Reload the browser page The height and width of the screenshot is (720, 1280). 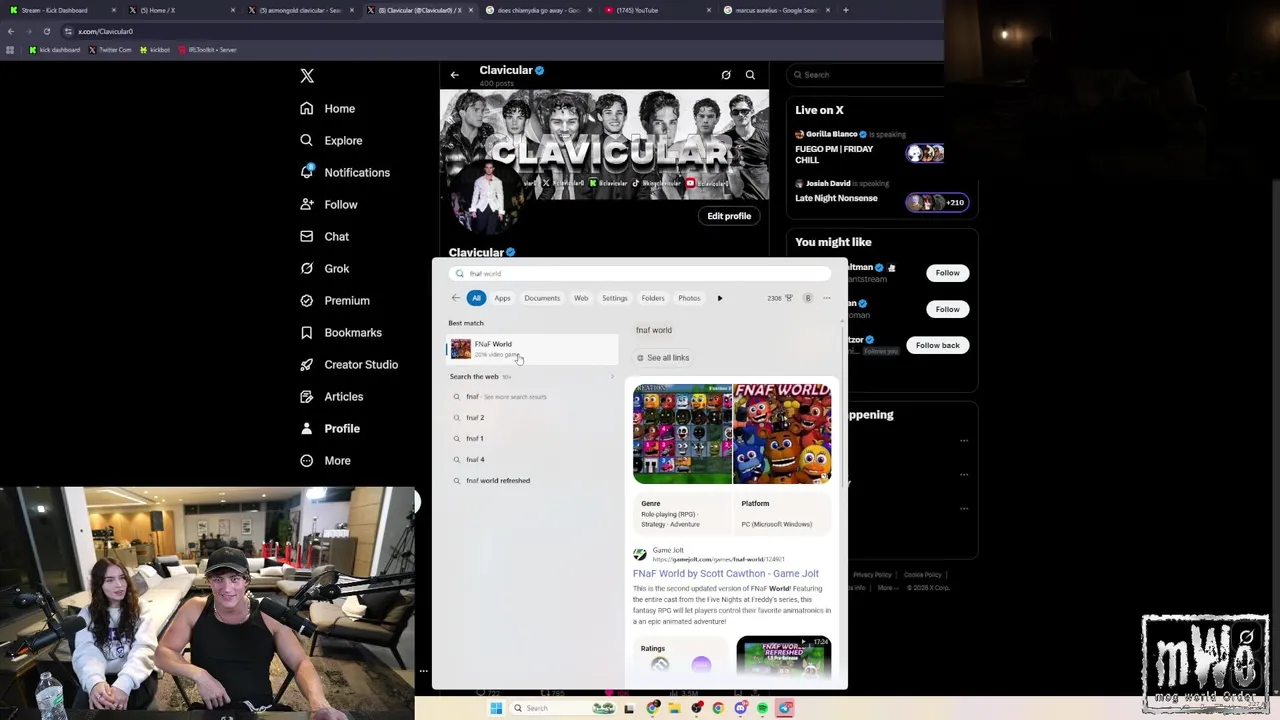tap(46, 31)
